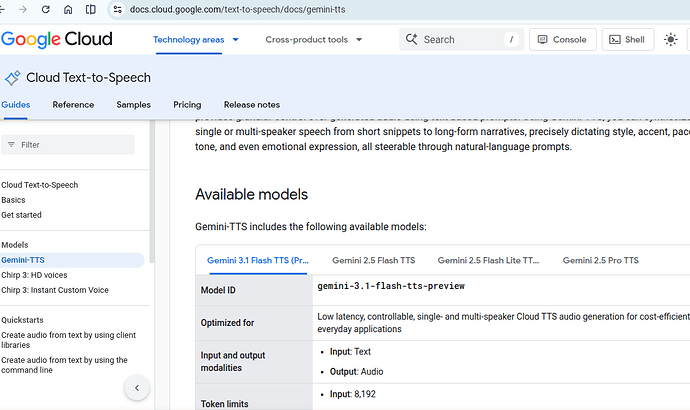Click the Quickstarts section header in sidebar
The height and width of the screenshot is (410, 690).
[22, 320]
